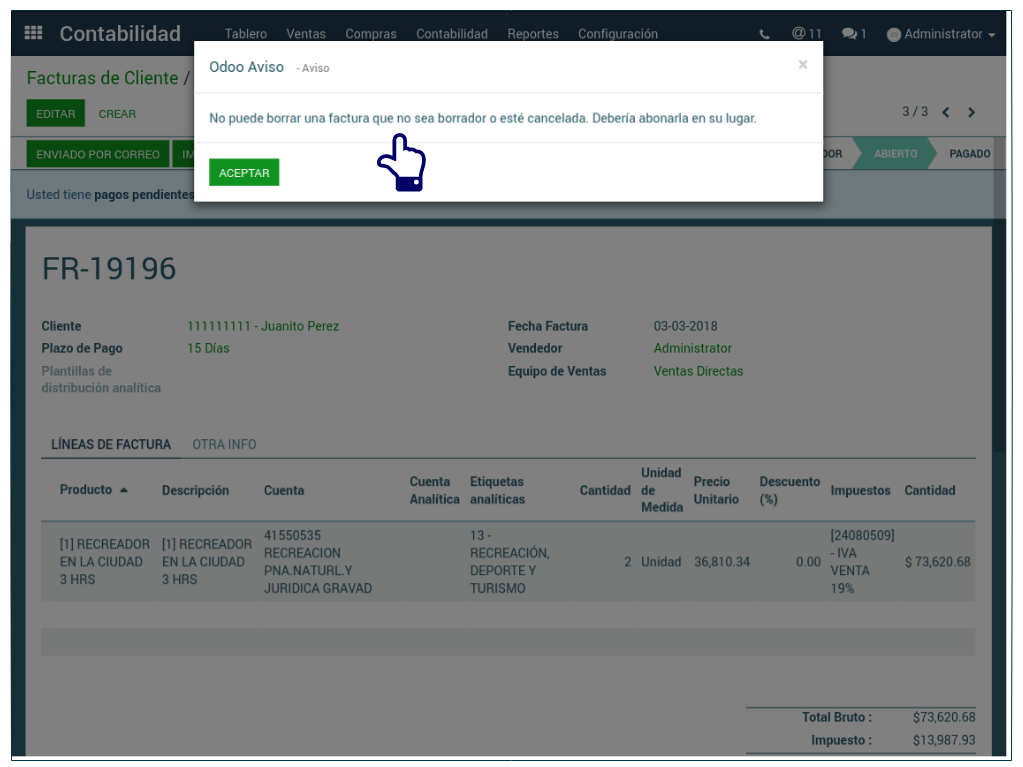Click the Enviado por Correo button

click(x=98, y=155)
